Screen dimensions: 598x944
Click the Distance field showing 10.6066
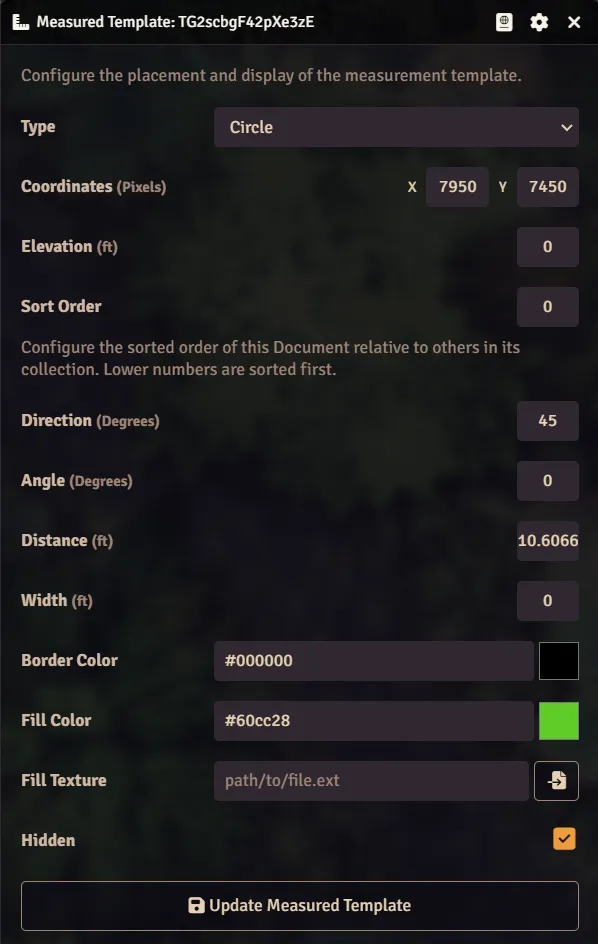click(547, 541)
